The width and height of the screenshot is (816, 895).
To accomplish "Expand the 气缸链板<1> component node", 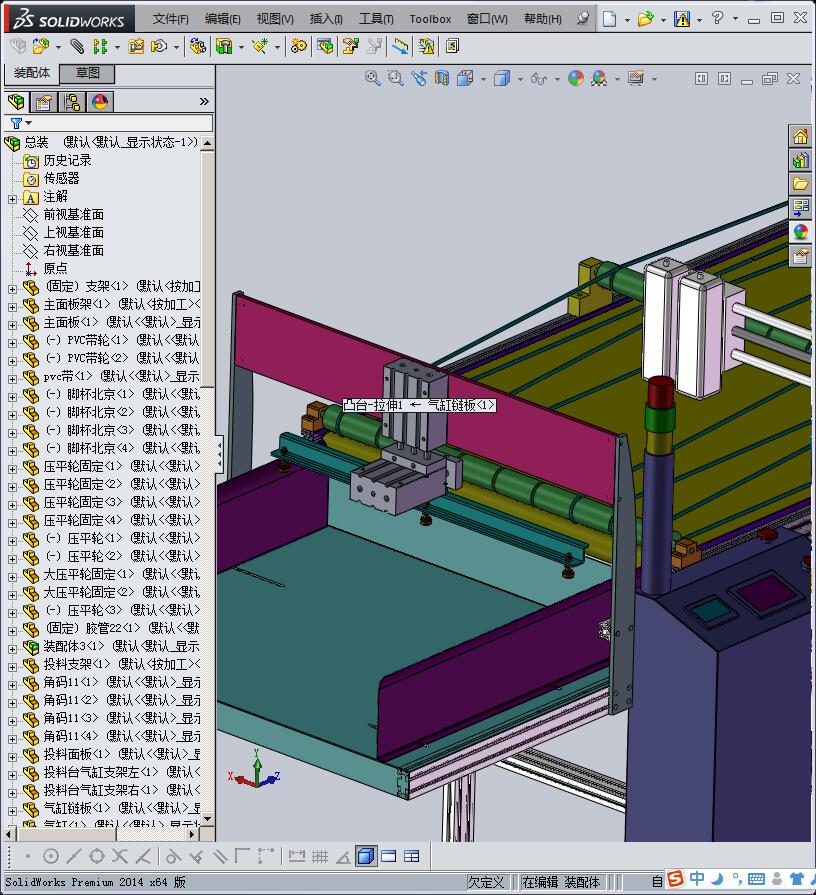I will pos(13,811).
